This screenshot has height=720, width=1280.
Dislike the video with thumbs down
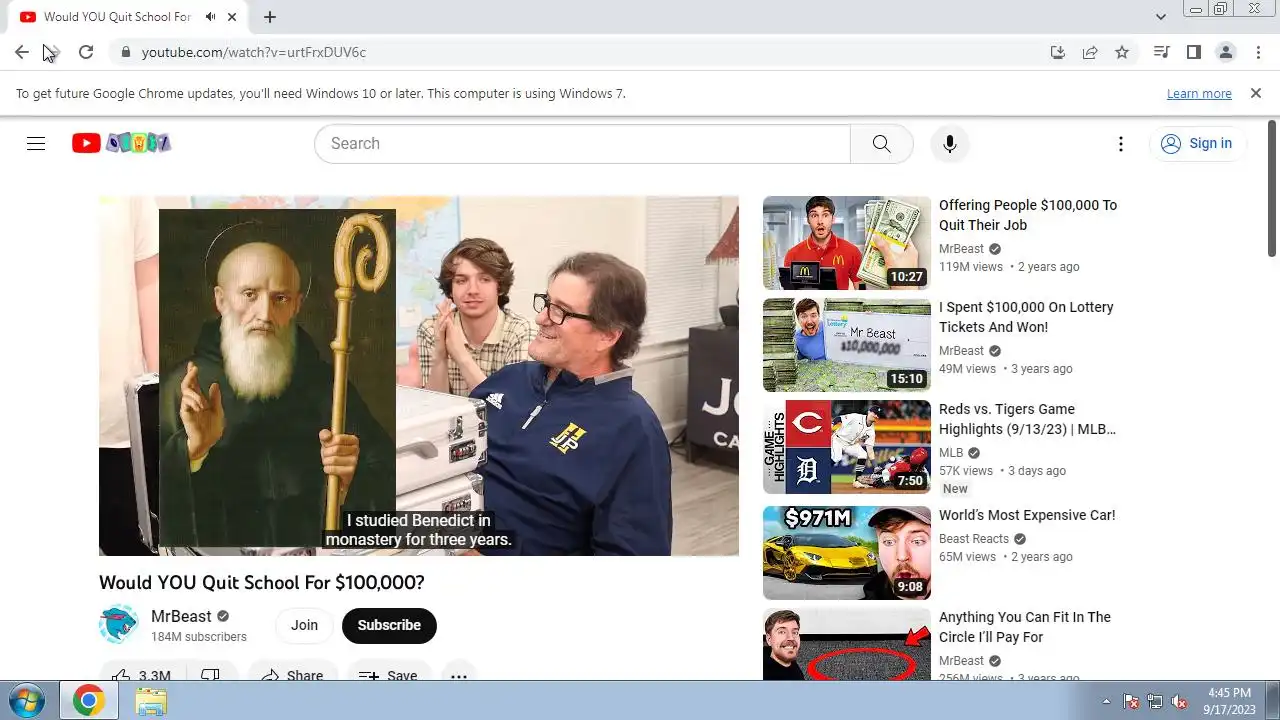click(211, 674)
